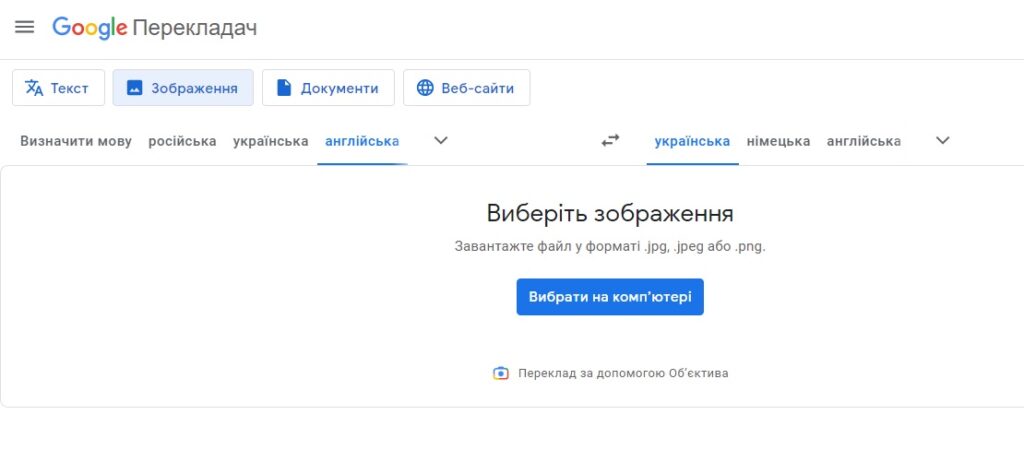Pick англійська as target language
This screenshot has width=1024, height=462.
click(863, 141)
